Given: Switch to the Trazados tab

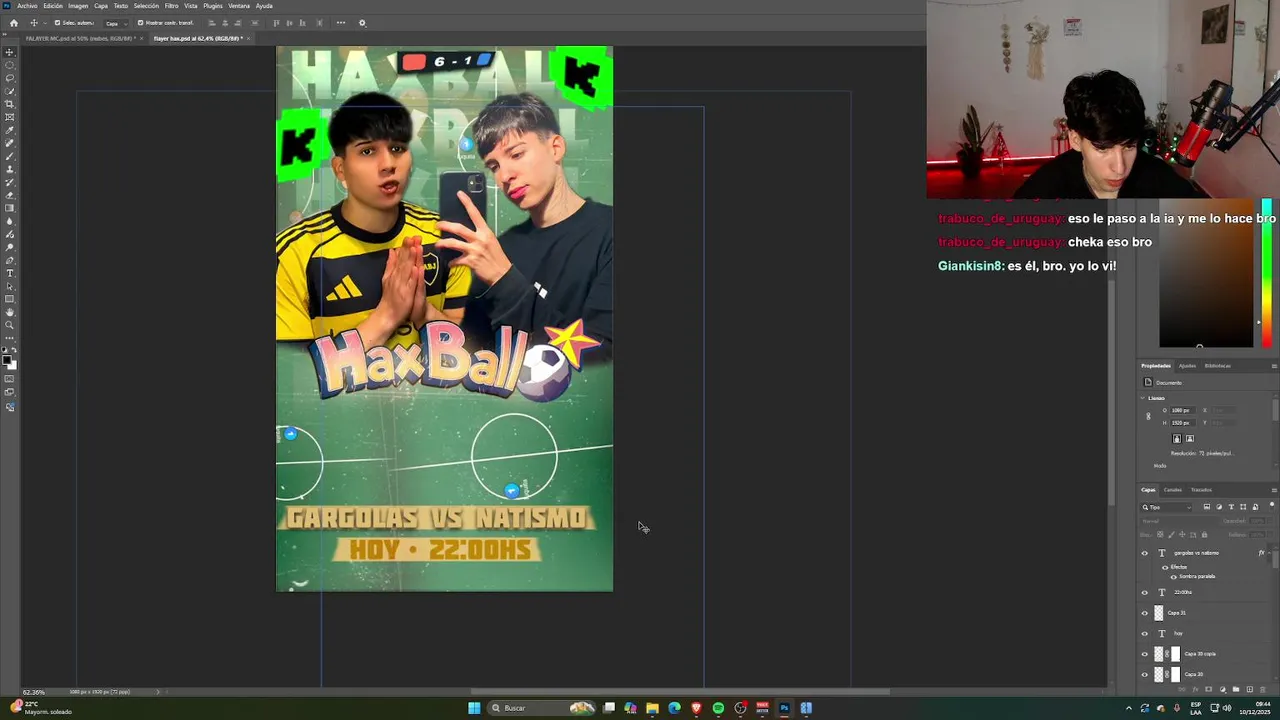Looking at the screenshot, I should click(1201, 490).
